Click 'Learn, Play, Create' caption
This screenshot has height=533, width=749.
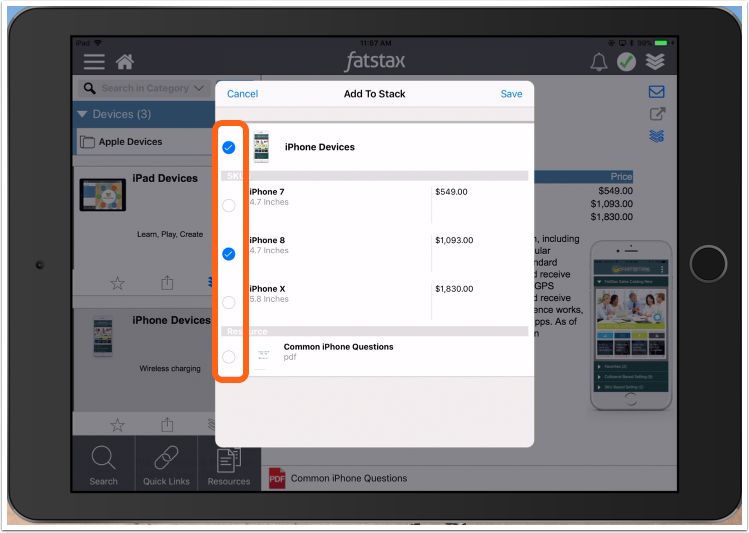coord(170,234)
